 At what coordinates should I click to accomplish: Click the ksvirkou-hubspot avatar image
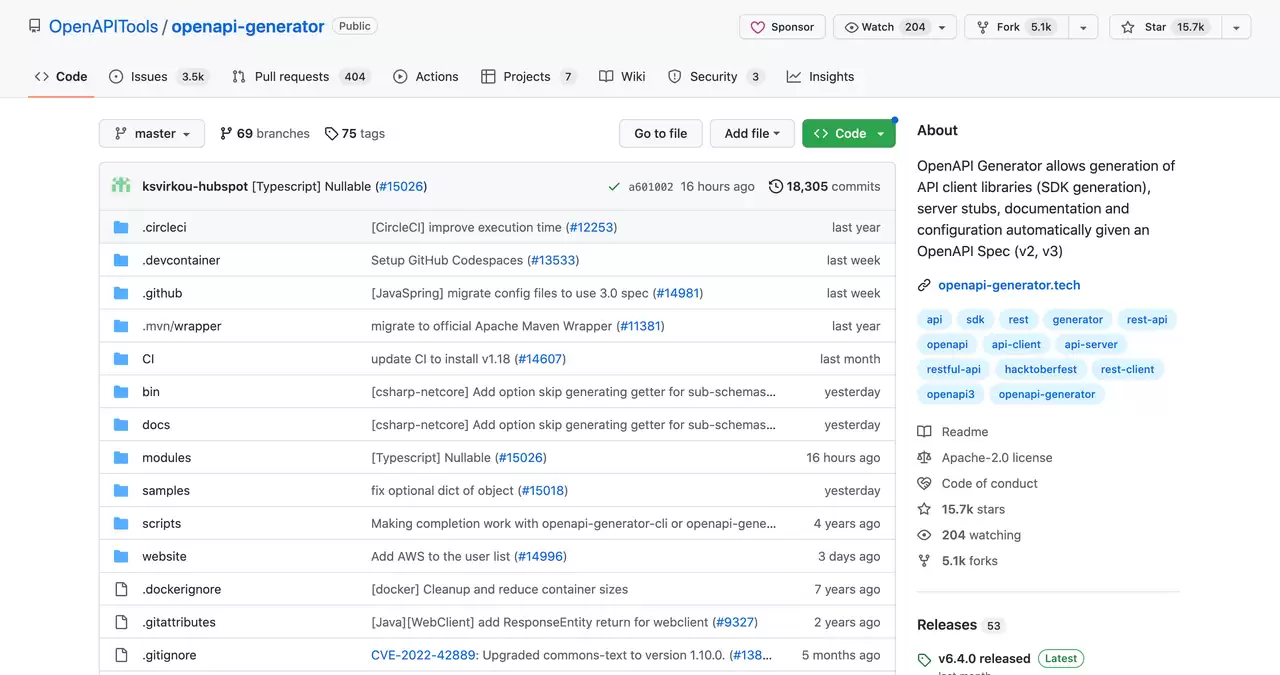pos(121,186)
